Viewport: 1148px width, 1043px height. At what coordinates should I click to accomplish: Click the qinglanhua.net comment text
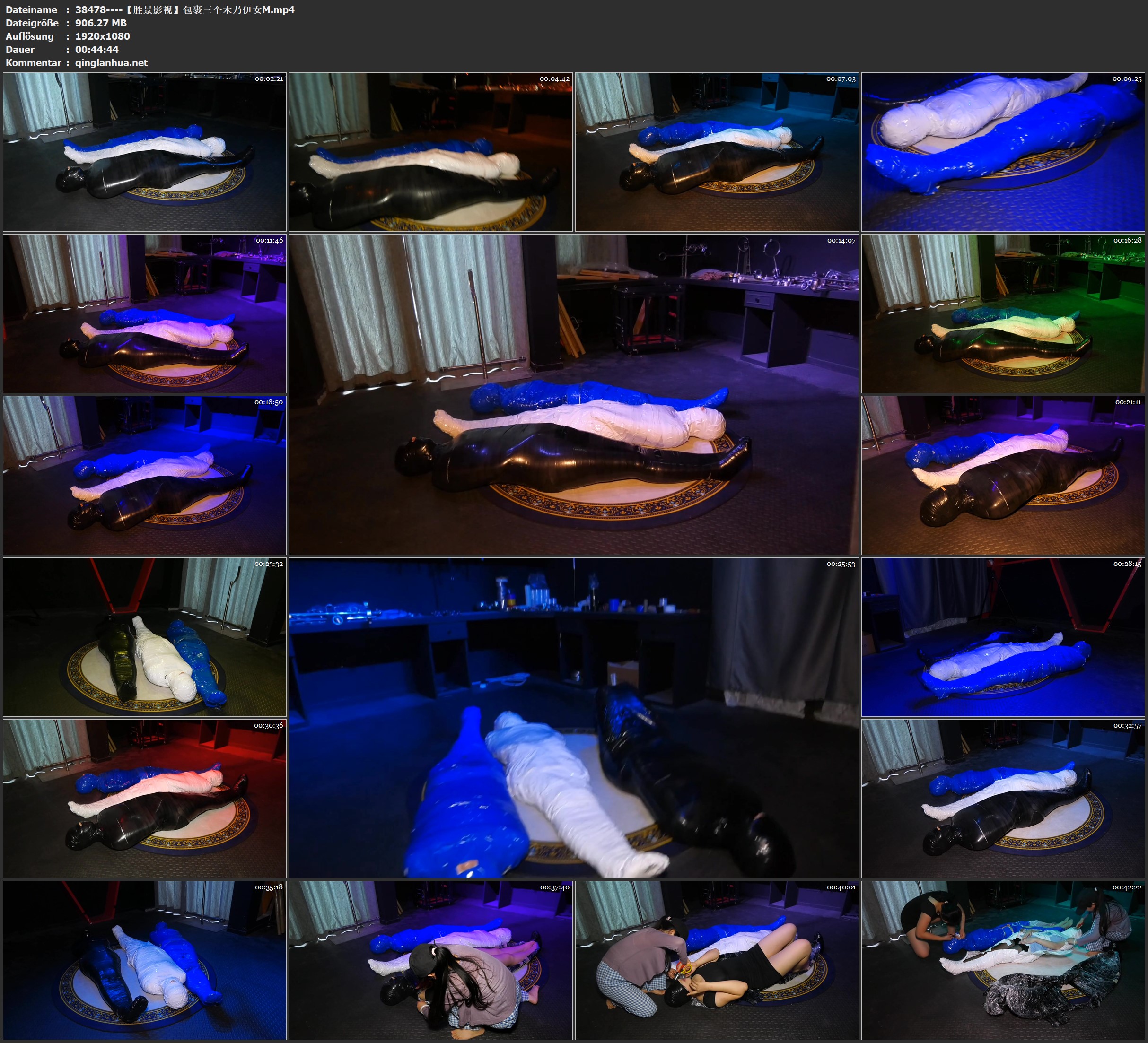click(x=111, y=62)
